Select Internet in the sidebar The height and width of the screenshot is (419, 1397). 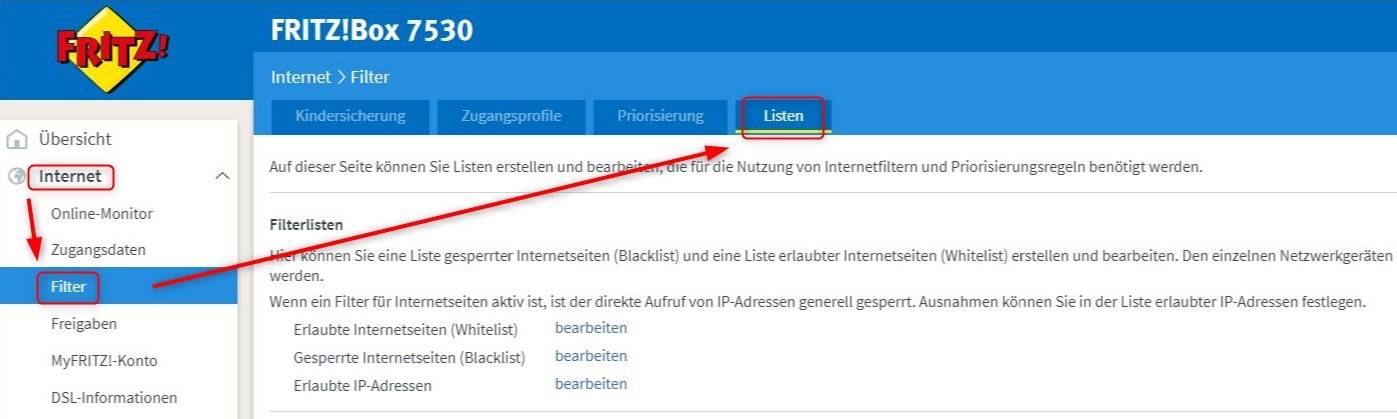(x=70, y=177)
